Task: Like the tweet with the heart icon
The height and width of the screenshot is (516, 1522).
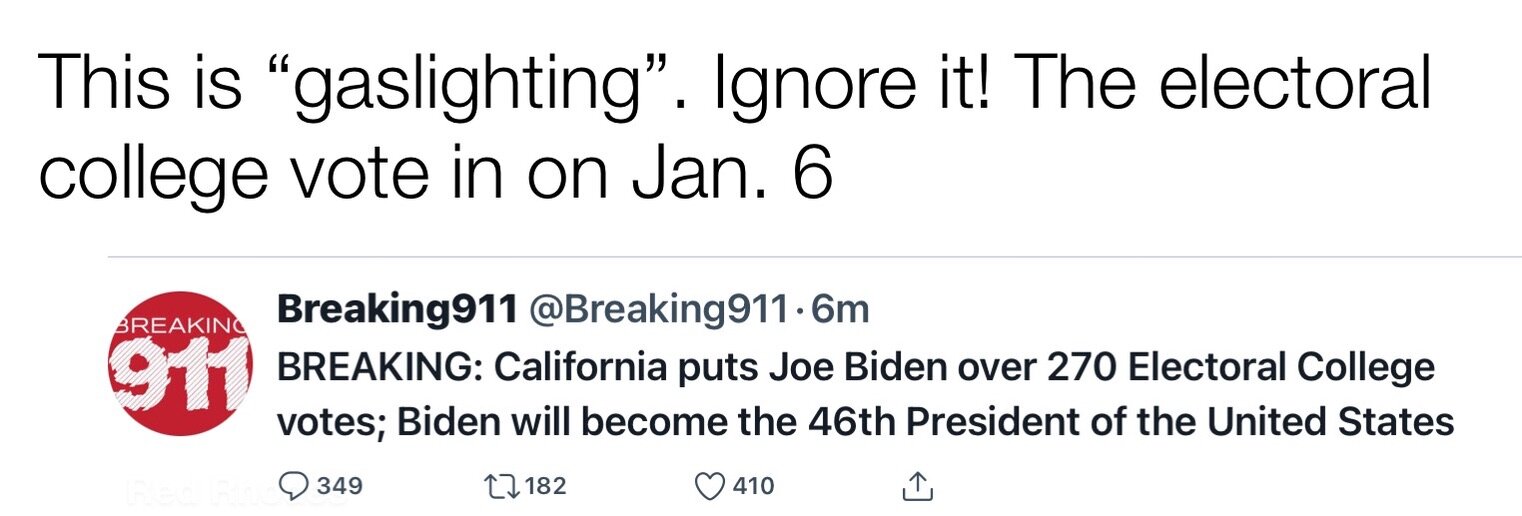Action: coord(709,487)
